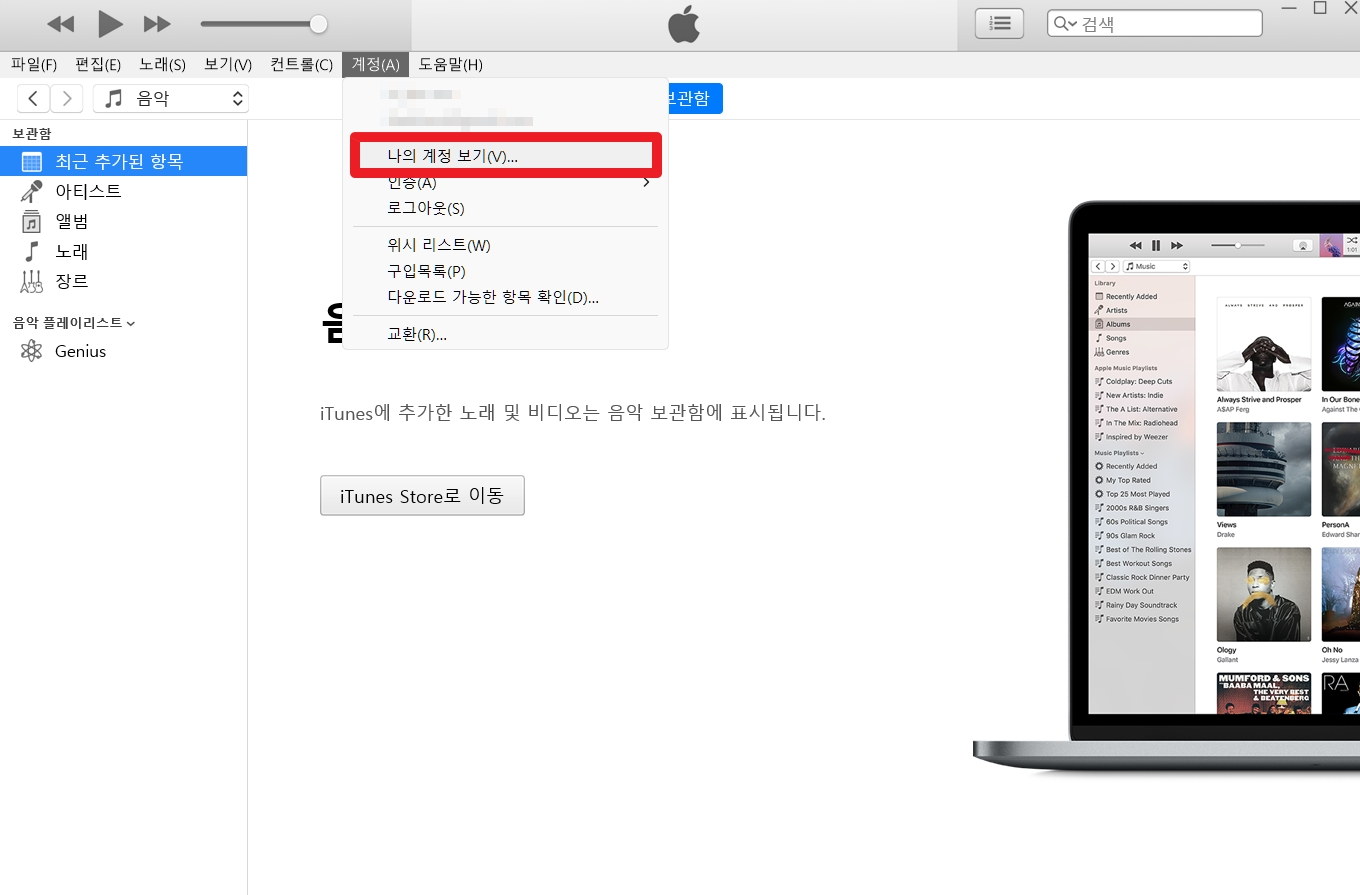Click the iTunes Store로 이동 button

(422, 495)
